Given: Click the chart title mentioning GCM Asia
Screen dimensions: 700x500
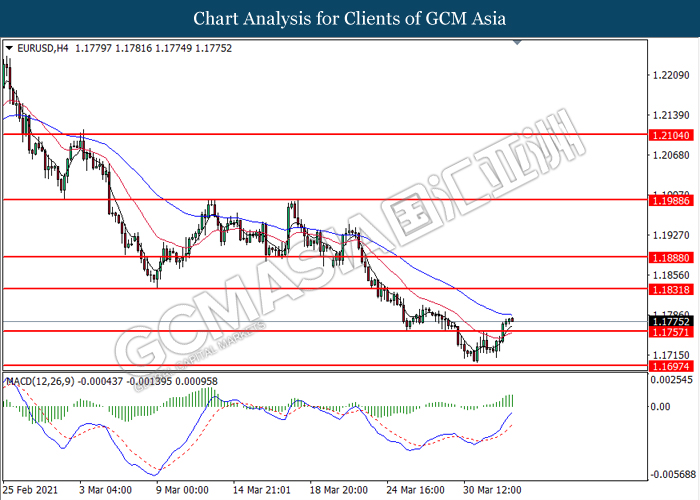Looking at the screenshot, I should pyautogui.click(x=349, y=18).
